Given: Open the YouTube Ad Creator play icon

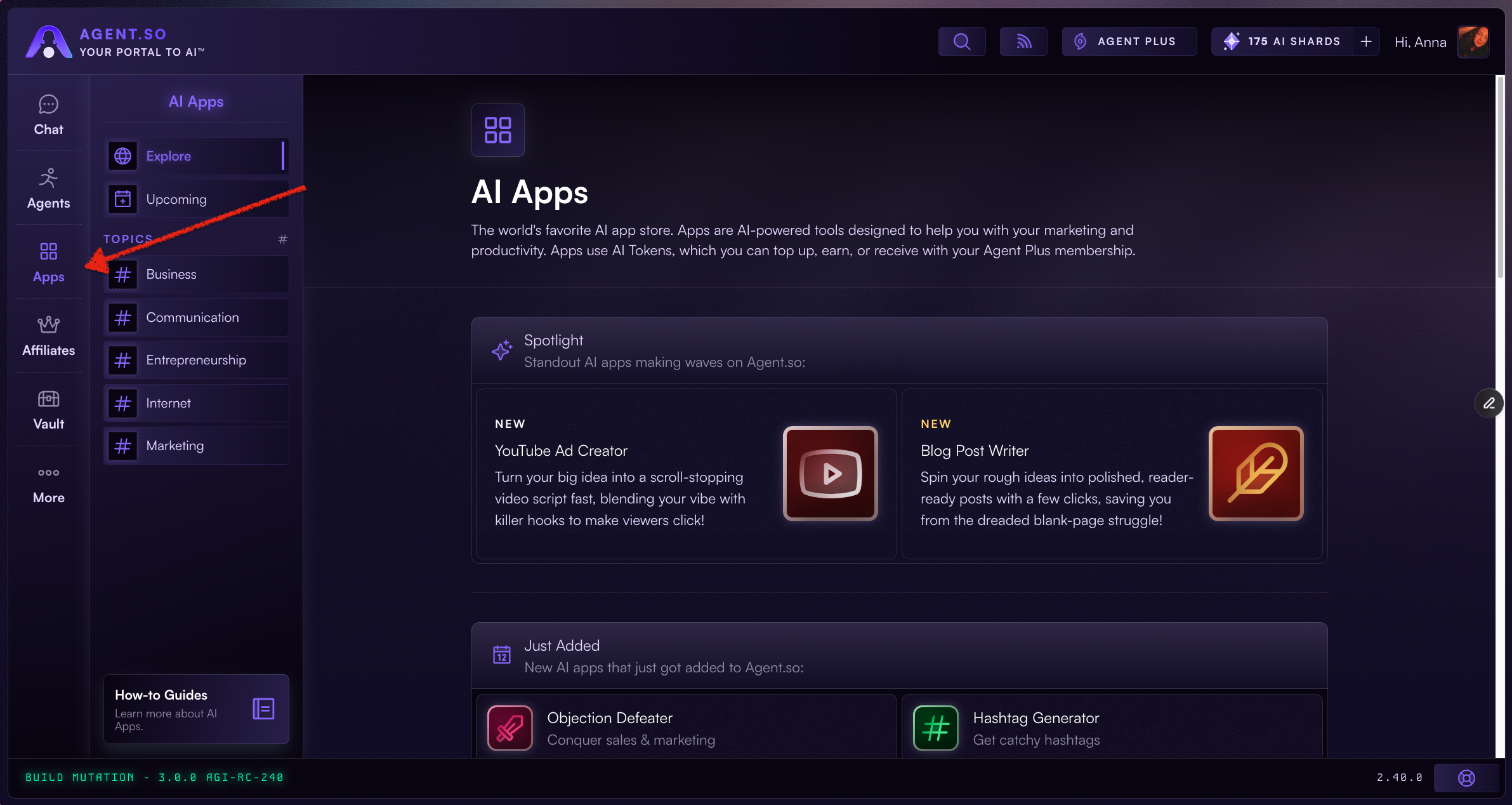Looking at the screenshot, I should pyautogui.click(x=830, y=474).
